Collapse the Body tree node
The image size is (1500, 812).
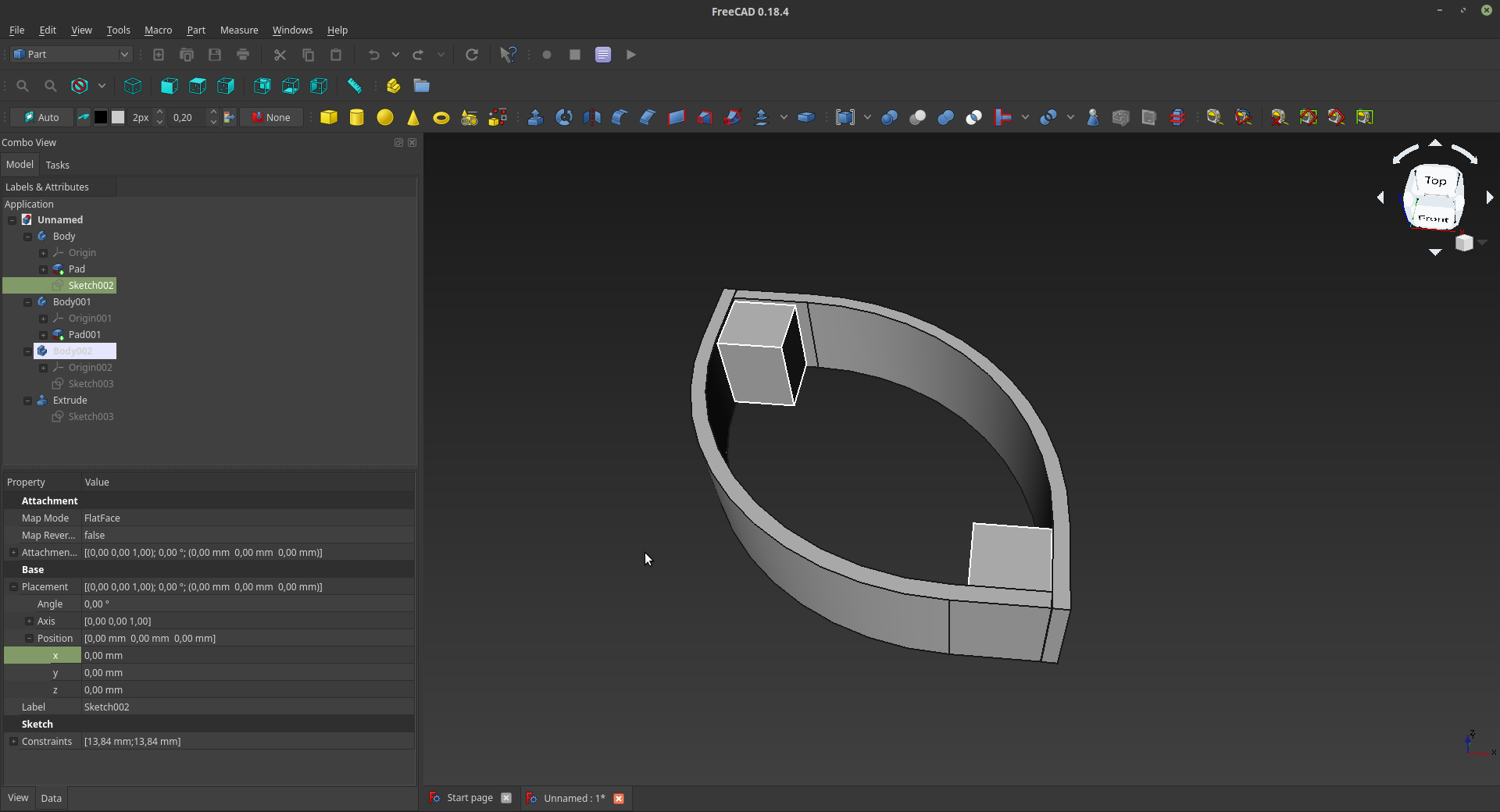click(x=27, y=237)
